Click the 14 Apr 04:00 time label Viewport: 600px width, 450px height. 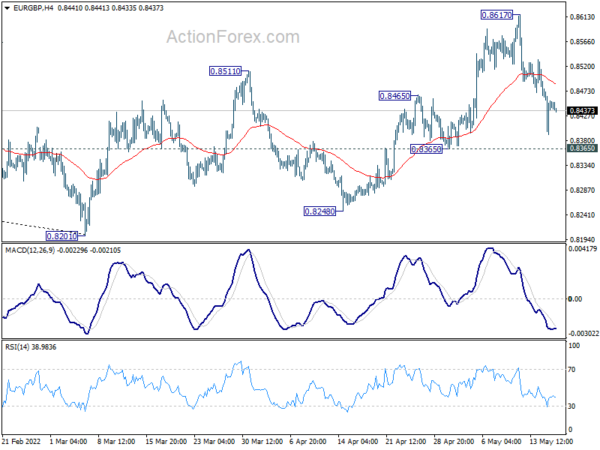pos(358,442)
